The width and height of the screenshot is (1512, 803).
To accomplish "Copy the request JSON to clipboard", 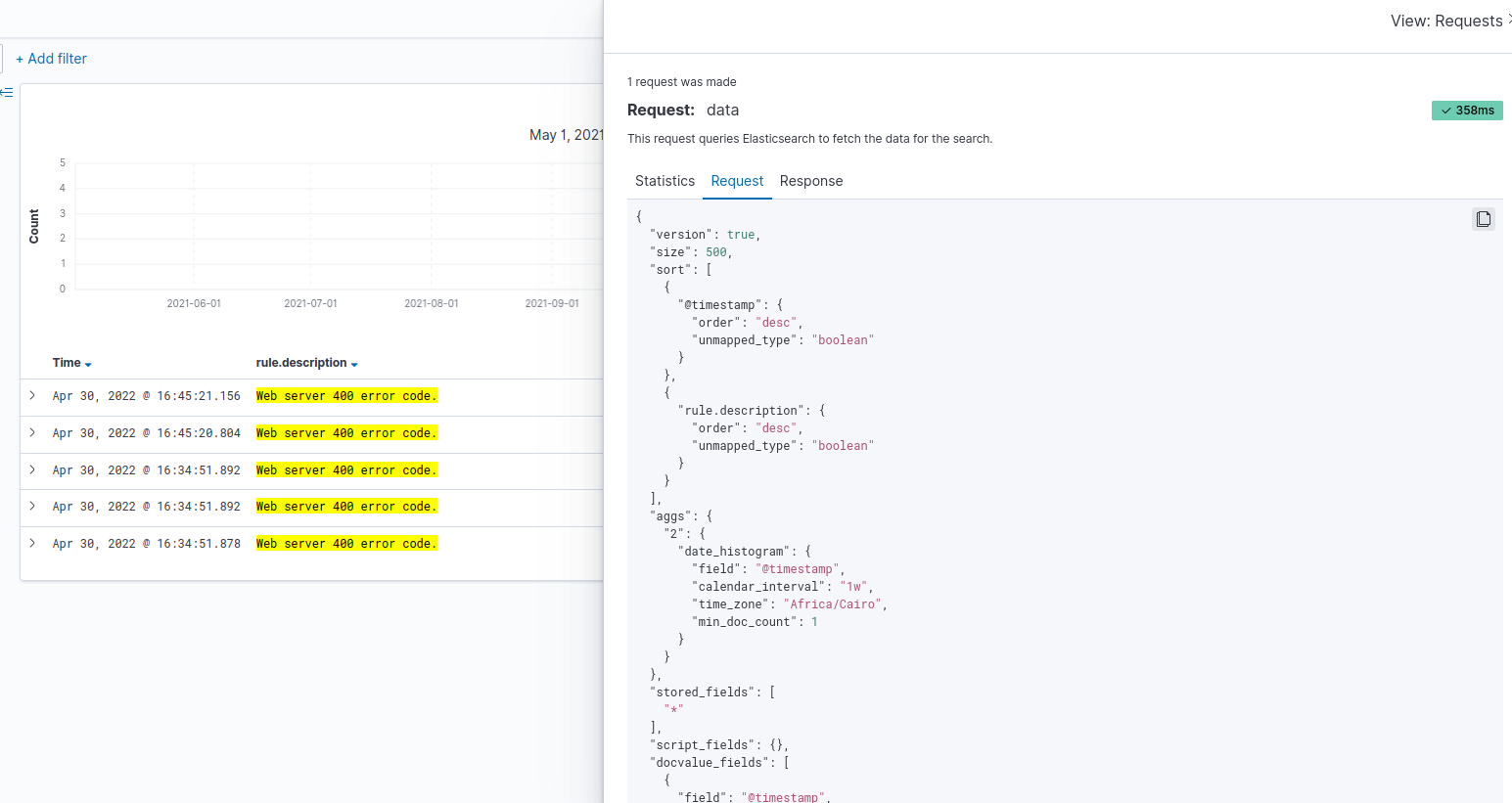I will 1484,218.
